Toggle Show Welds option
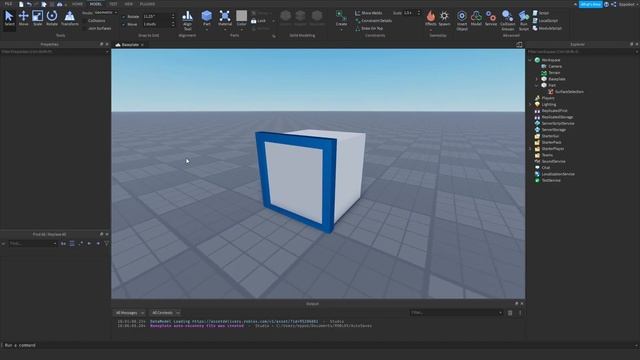 point(369,13)
